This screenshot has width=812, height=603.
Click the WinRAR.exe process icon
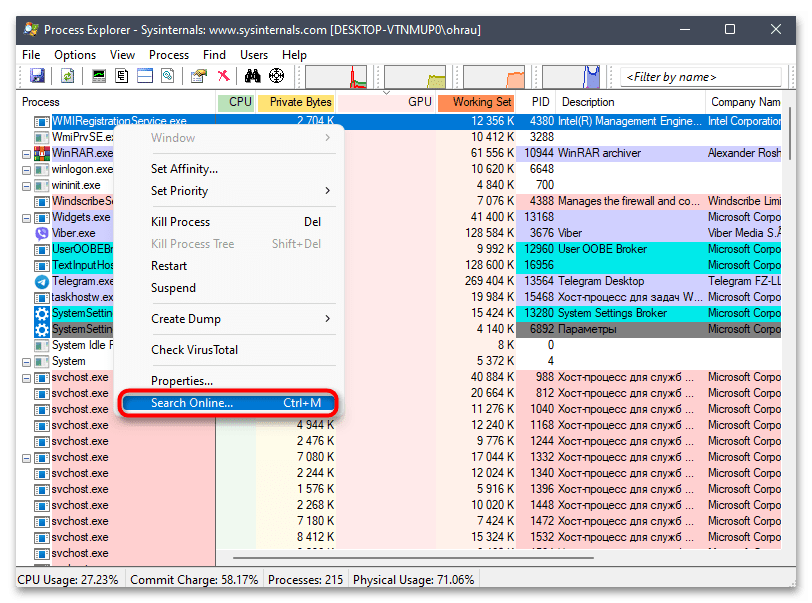[x=42, y=153]
